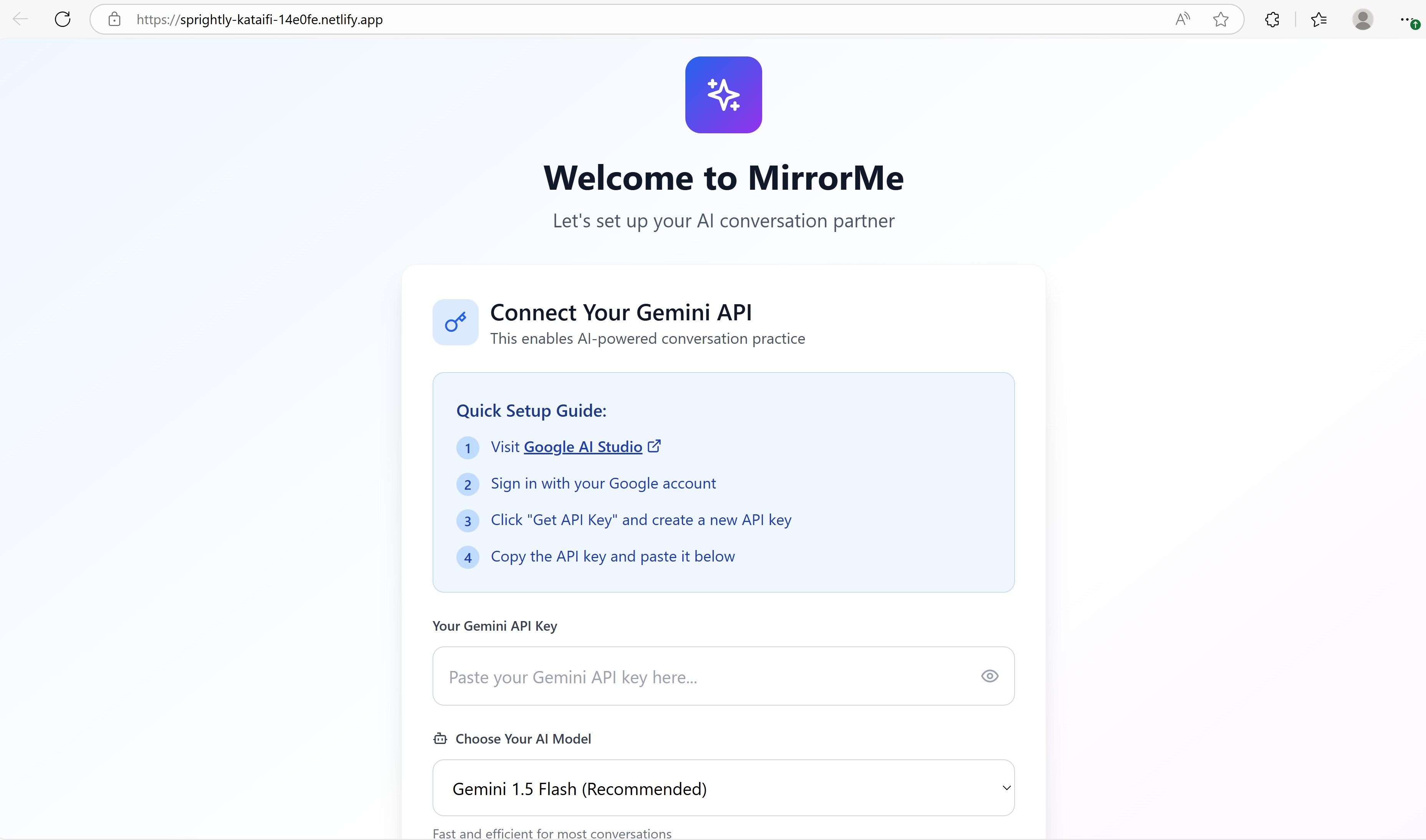Image resolution: width=1426 pixels, height=840 pixels.
Task: Click step number 1 circle in setup guide
Action: [468, 448]
